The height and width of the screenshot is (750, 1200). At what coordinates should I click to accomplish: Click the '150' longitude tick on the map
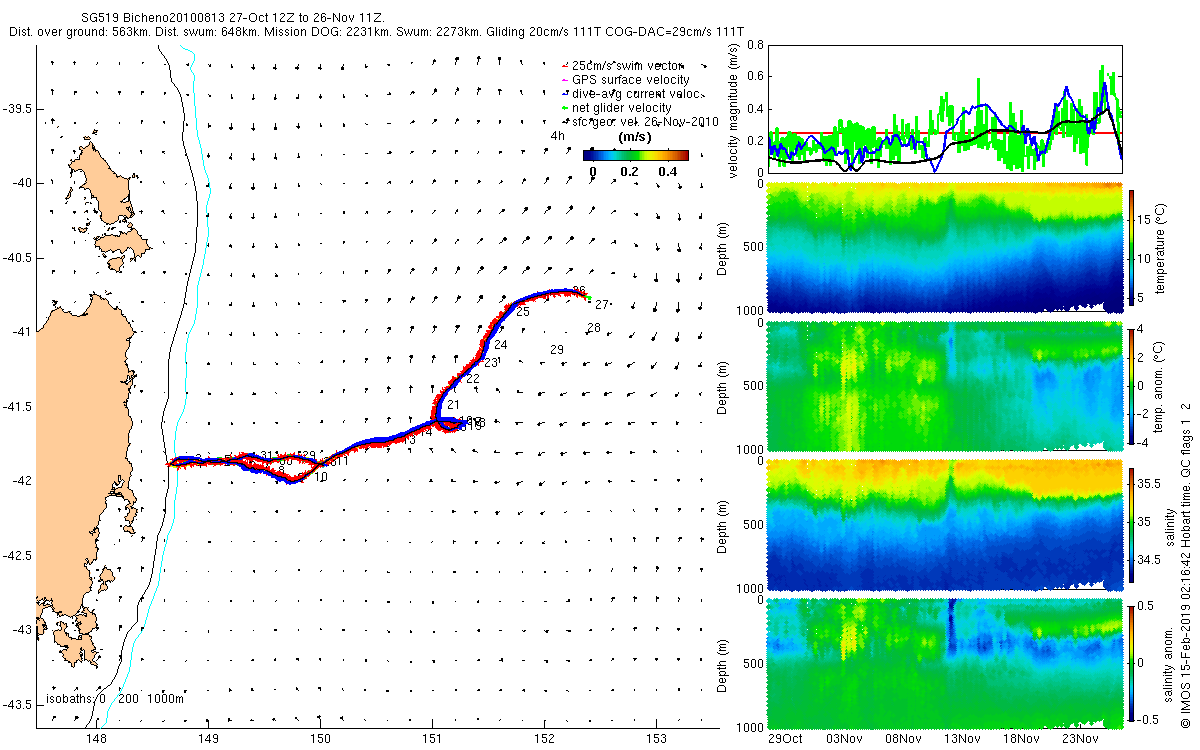[x=320, y=740]
